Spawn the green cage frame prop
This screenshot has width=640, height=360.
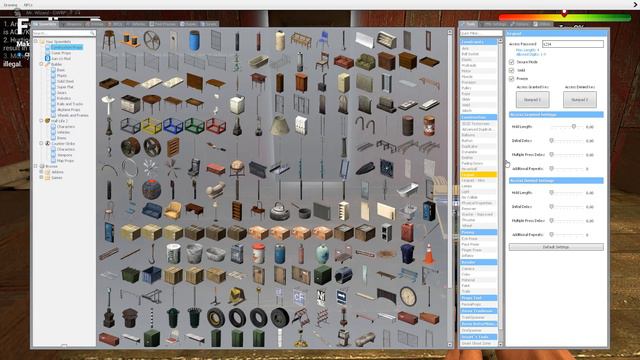pos(194,125)
